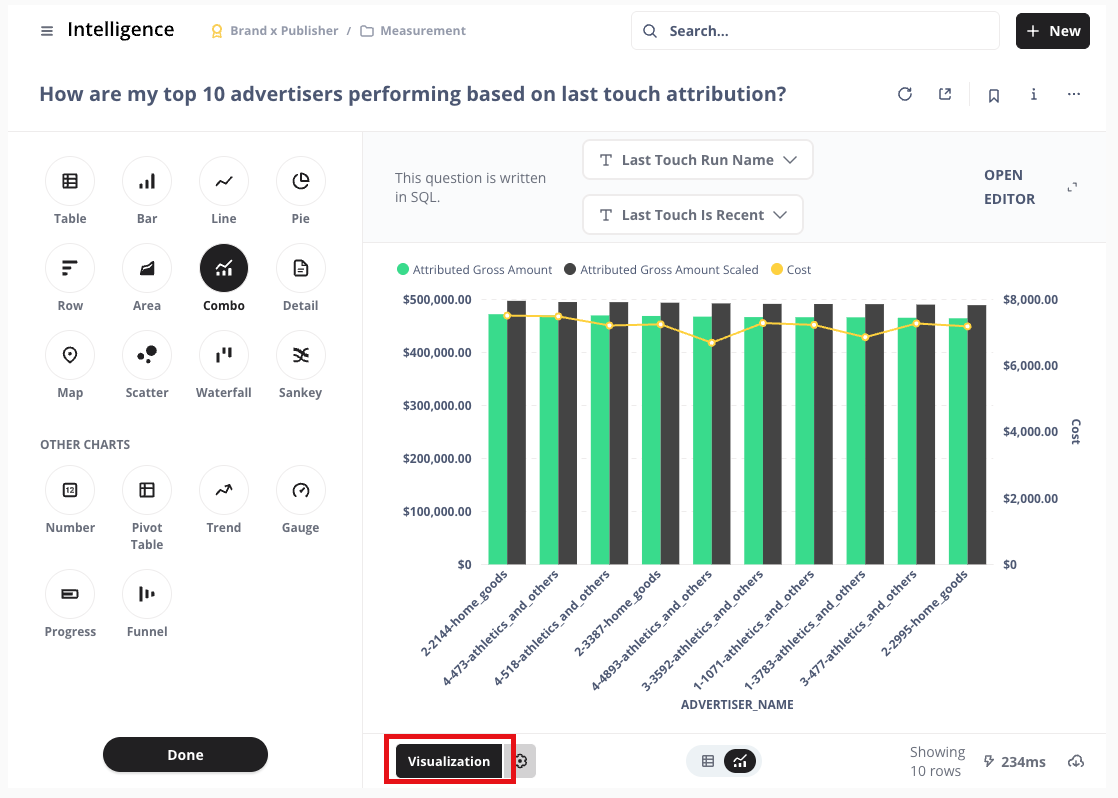Navigate to the Measurement breadcrumb folder
This screenshot has width=1118, height=798.
[x=413, y=31]
